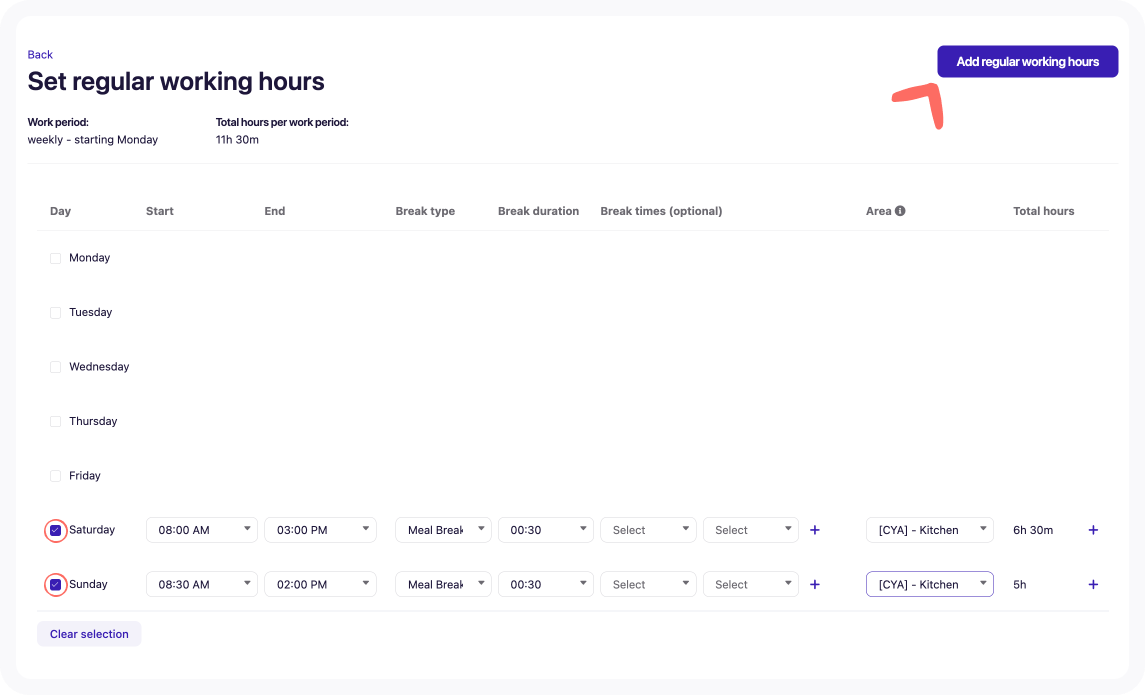
Task: Go Back via the top link
Action: [x=40, y=54]
